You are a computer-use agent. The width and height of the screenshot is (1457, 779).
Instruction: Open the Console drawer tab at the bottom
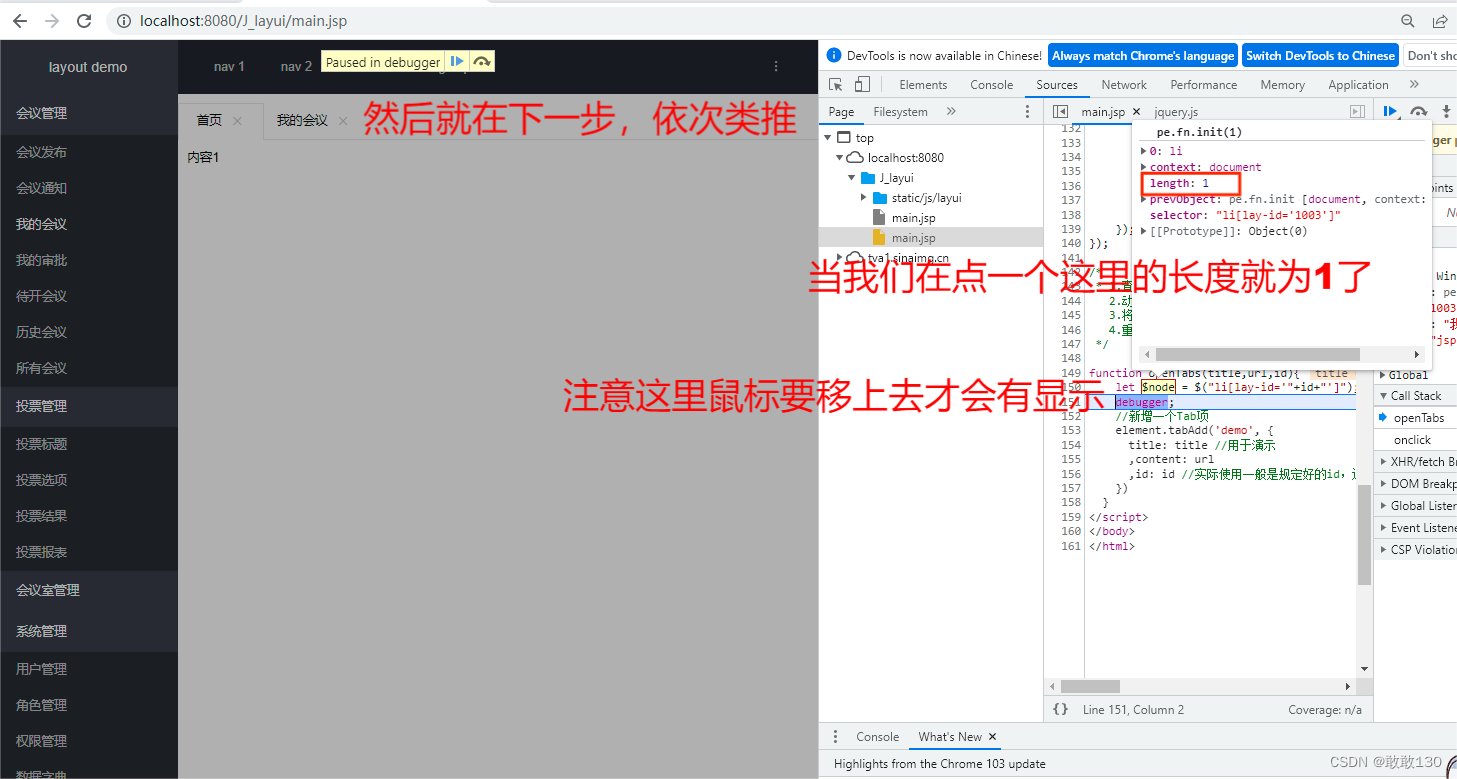[877, 737]
